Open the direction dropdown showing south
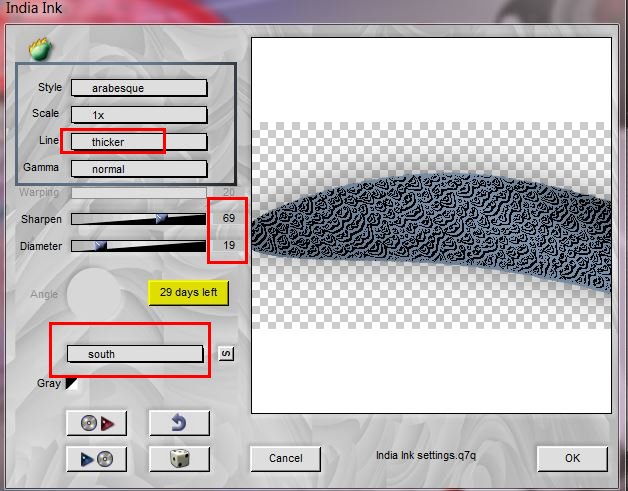 (135, 354)
